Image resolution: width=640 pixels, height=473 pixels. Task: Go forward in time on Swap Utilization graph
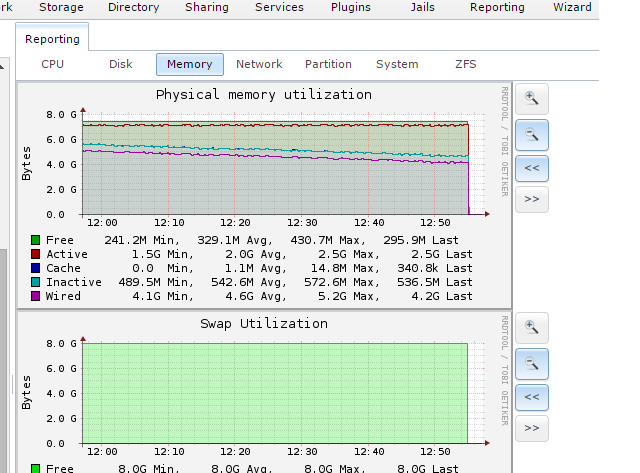pyautogui.click(x=532, y=428)
